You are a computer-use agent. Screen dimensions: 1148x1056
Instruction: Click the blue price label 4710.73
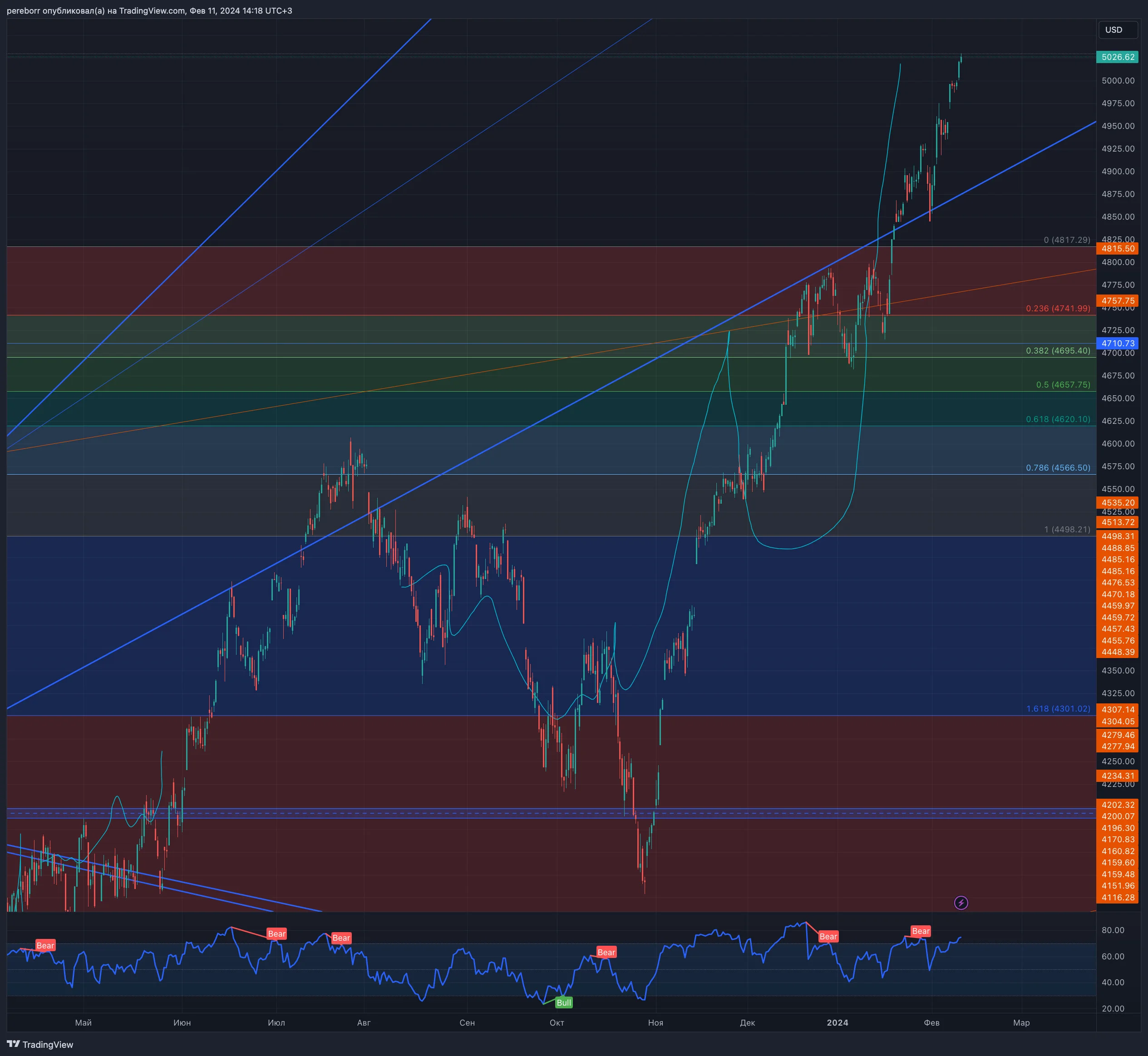(1118, 344)
